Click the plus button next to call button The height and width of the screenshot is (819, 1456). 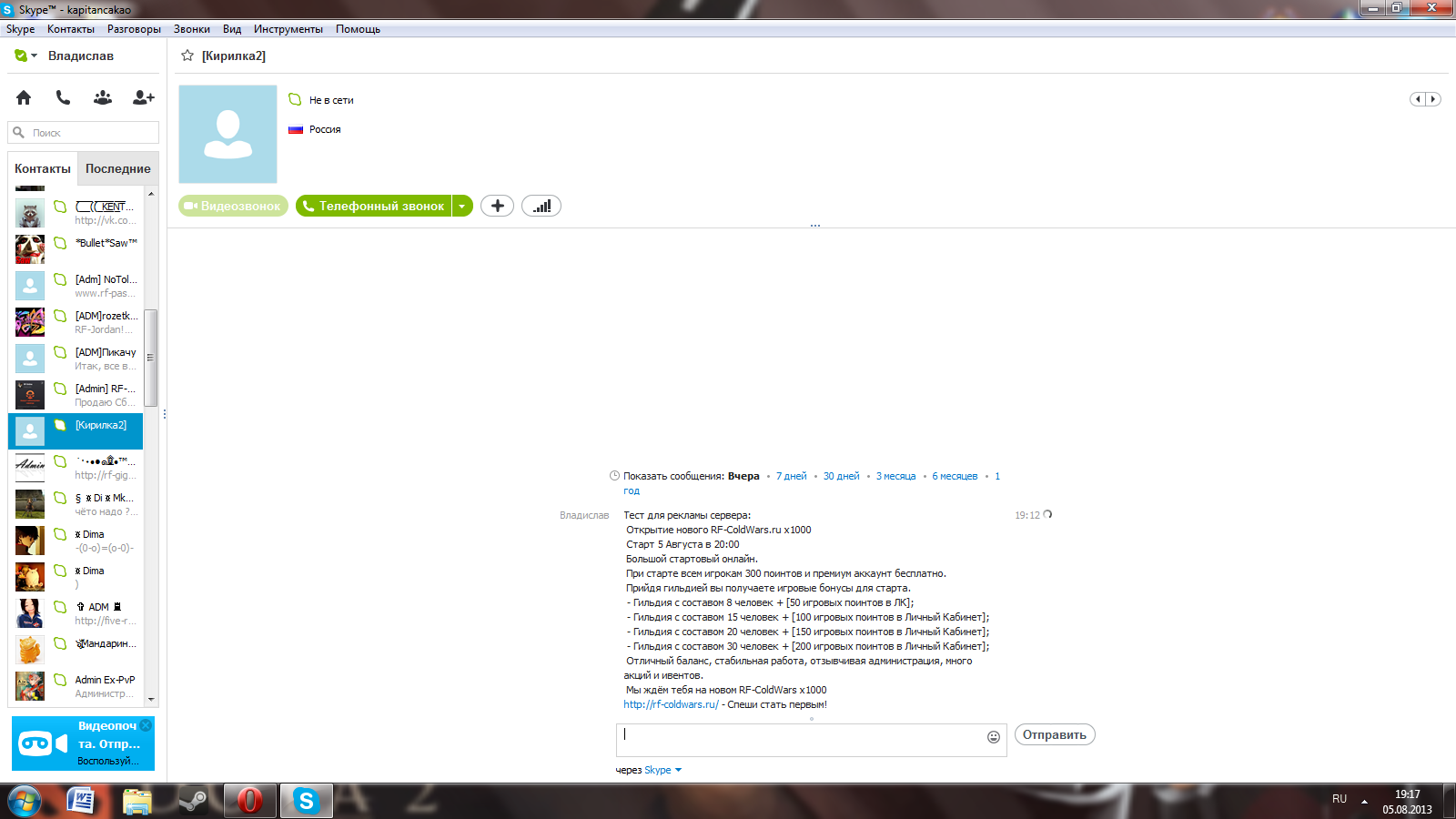click(x=497, y=207)
